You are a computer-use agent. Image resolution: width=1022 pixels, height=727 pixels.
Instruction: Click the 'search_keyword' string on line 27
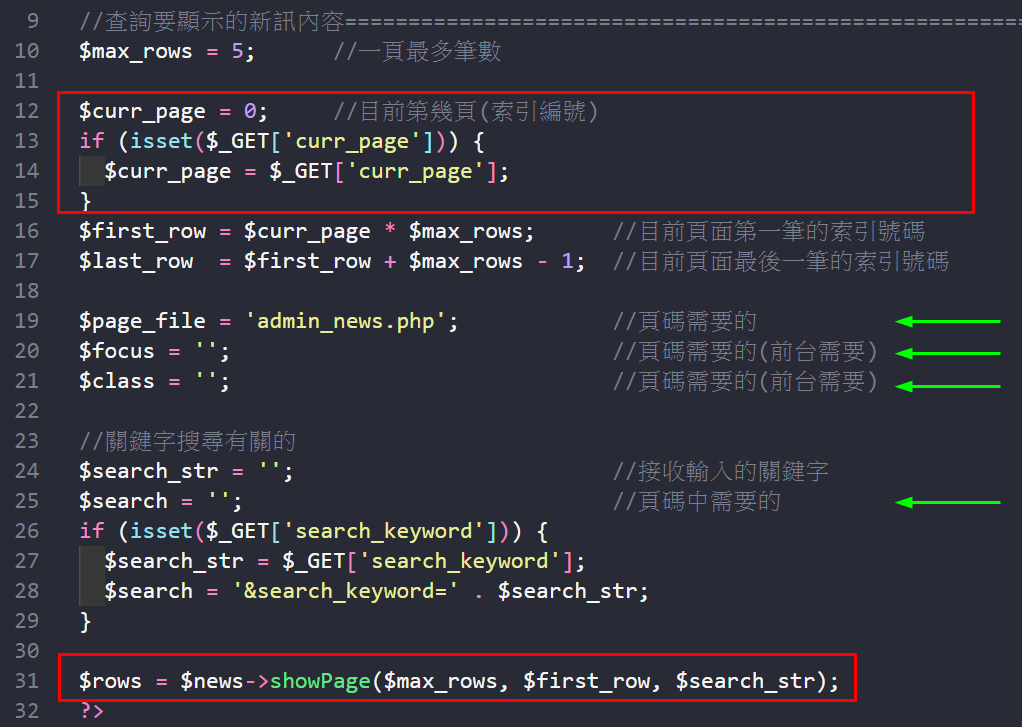click(x=474, y=561)
